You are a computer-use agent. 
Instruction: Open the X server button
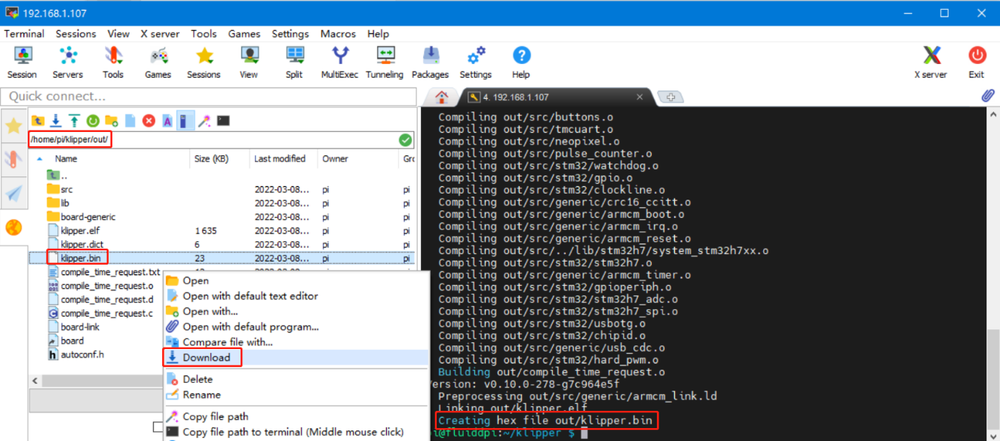coord(930,61)
